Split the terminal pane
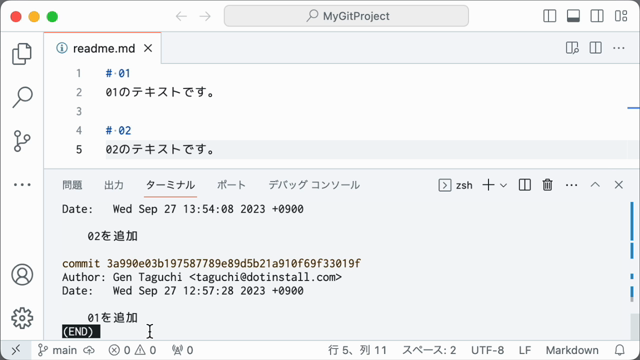The image size is (640, 360). [524, 185]
